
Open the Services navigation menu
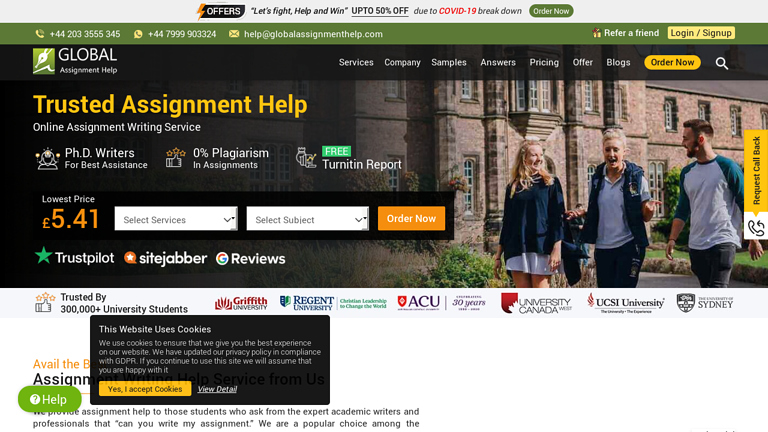tap(355, 62)
